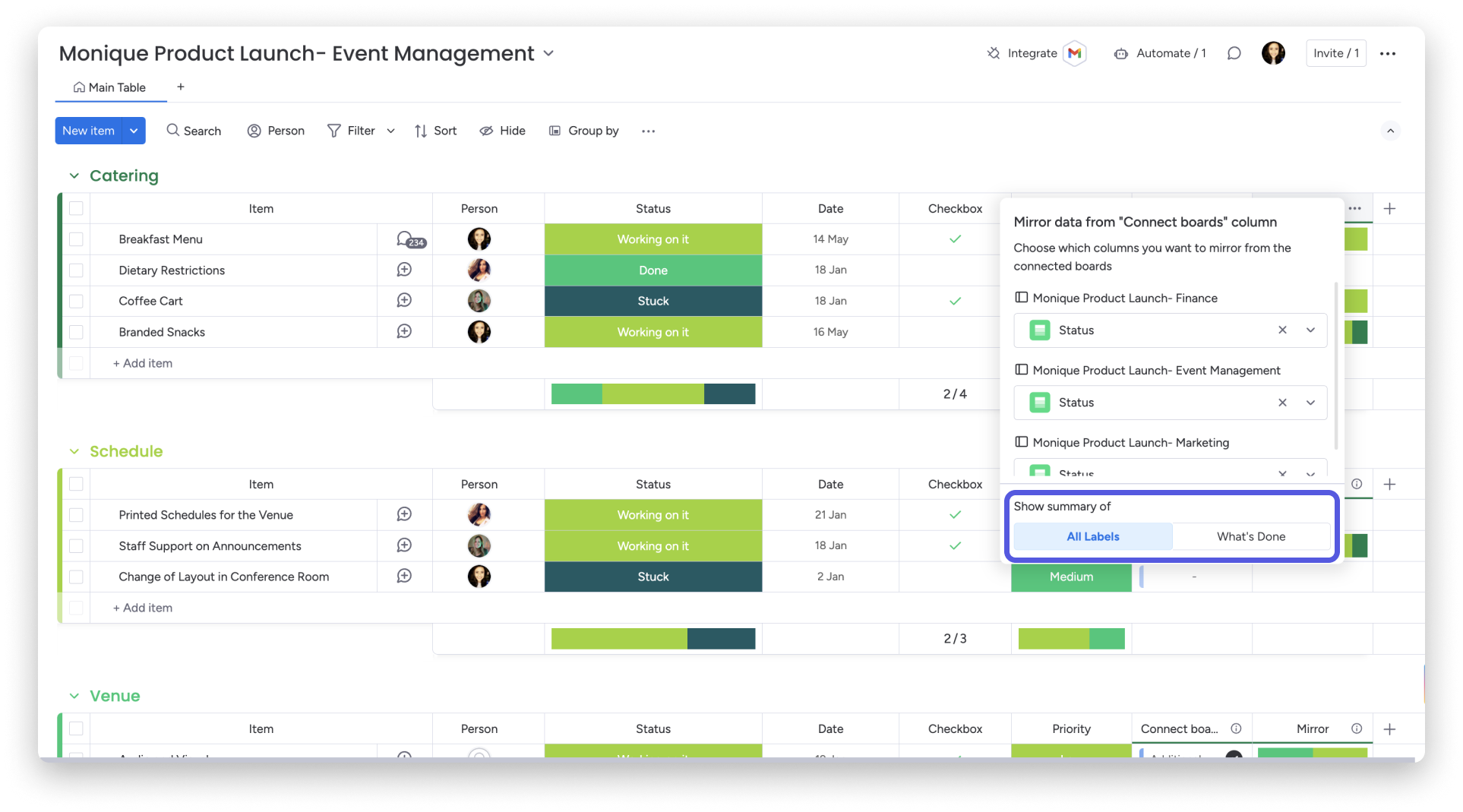Select the Dietary Restrictions row checkbox
The width and height of the screenshot is (1463, 812).
coord(76,270)
